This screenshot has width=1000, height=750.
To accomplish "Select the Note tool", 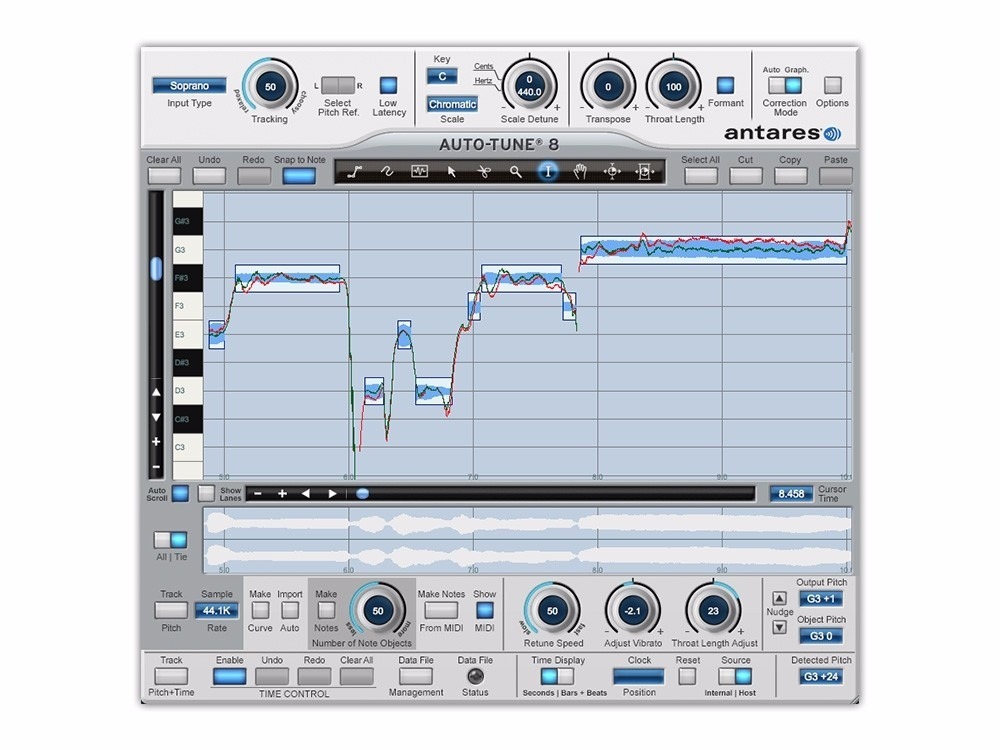I will 420,172.
